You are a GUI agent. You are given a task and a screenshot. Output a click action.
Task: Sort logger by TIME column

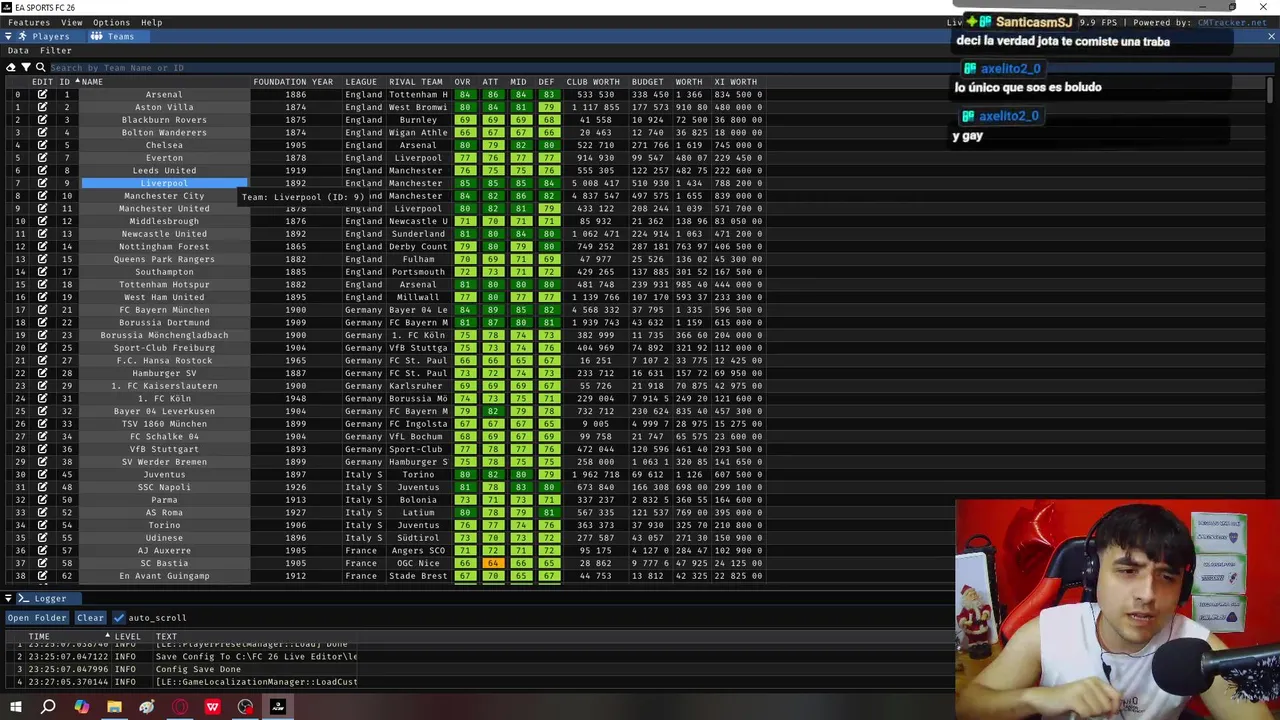click(x=39, y=636)
